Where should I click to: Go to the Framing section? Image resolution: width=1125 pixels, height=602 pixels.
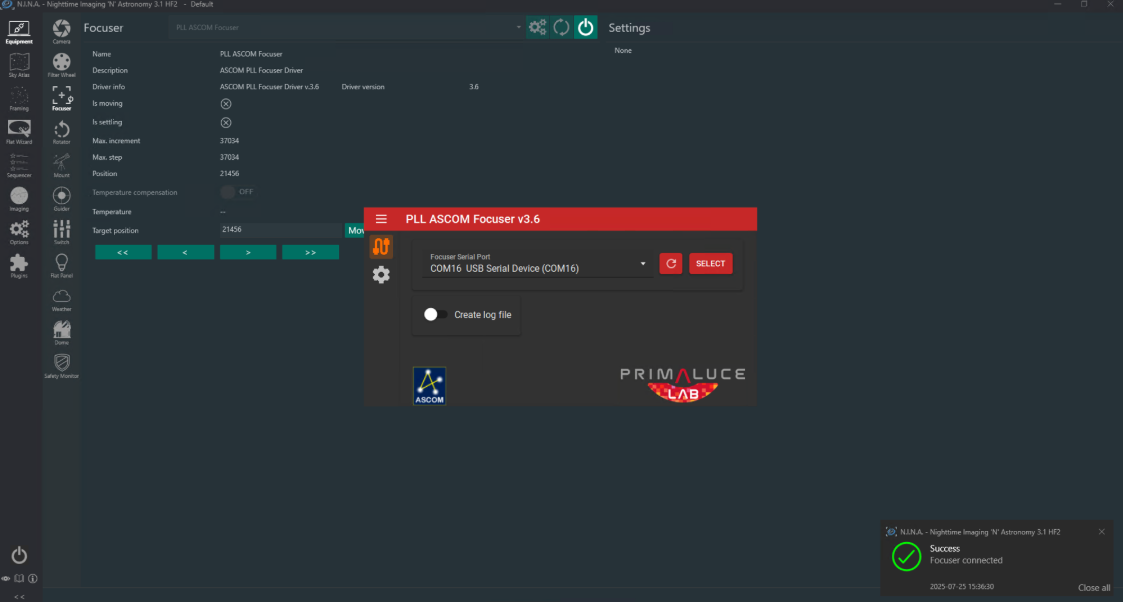pyautogui.click(x=19, y=99)
